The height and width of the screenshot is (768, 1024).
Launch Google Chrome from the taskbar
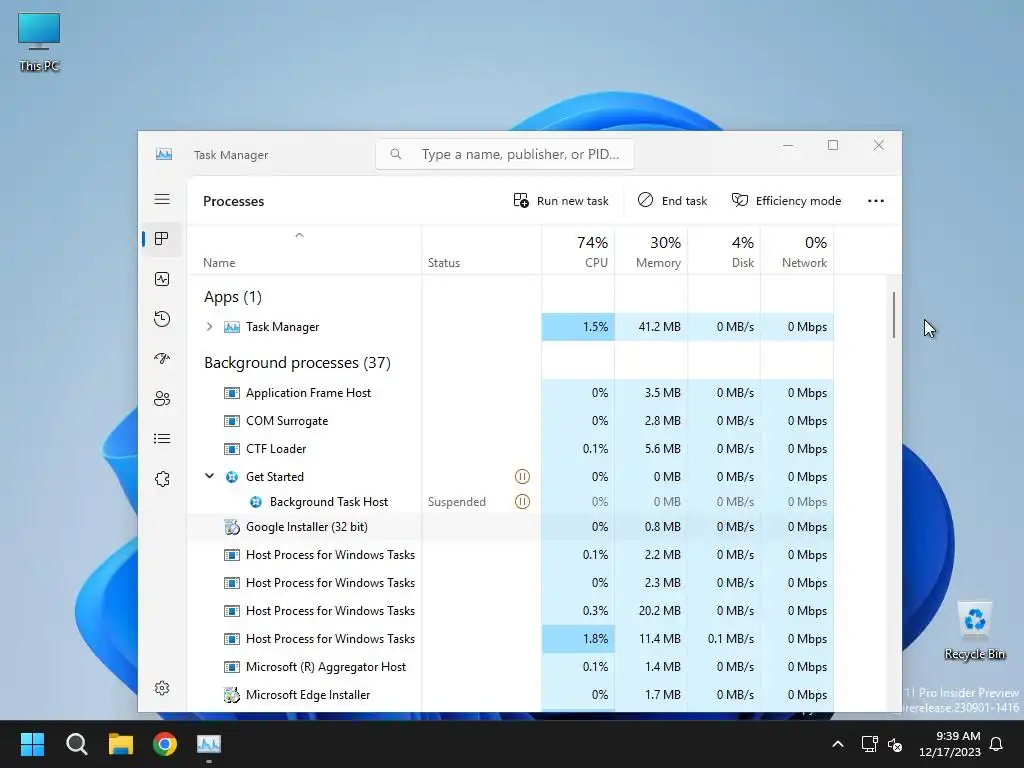pos(165,744)
